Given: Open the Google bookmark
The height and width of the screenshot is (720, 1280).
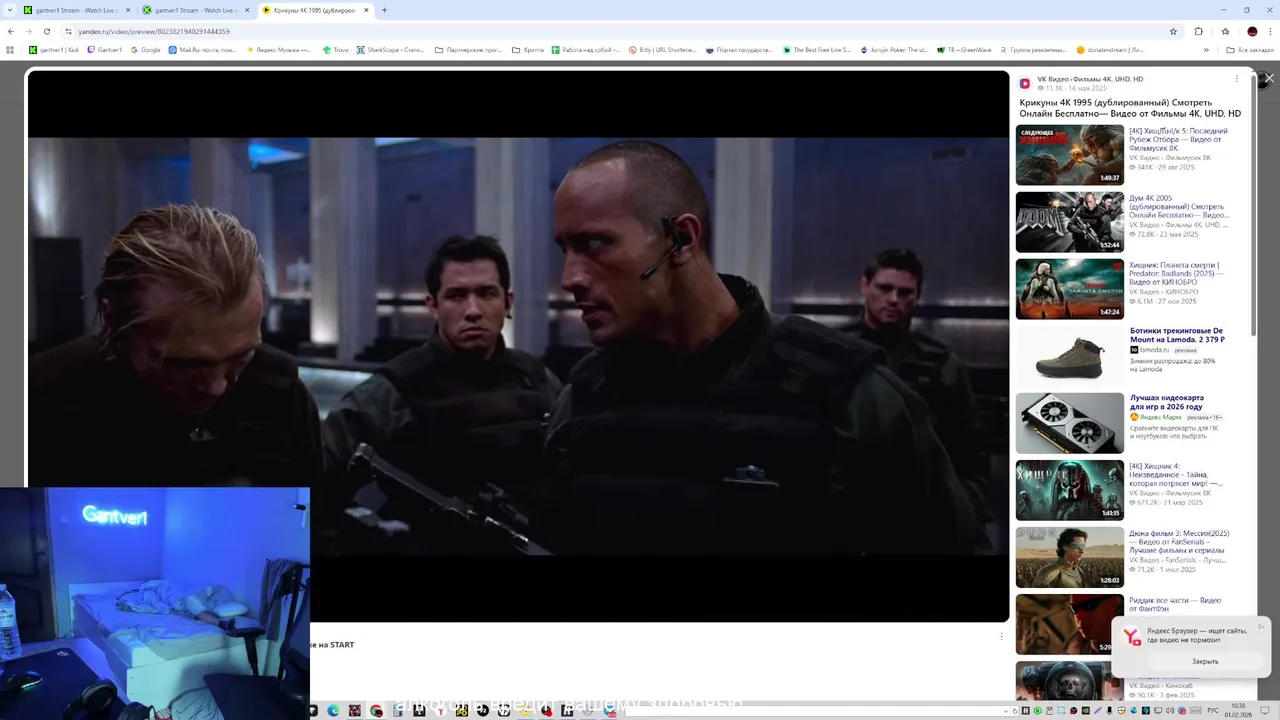Looking at the screenshot, I should click(x=146, y=49).
